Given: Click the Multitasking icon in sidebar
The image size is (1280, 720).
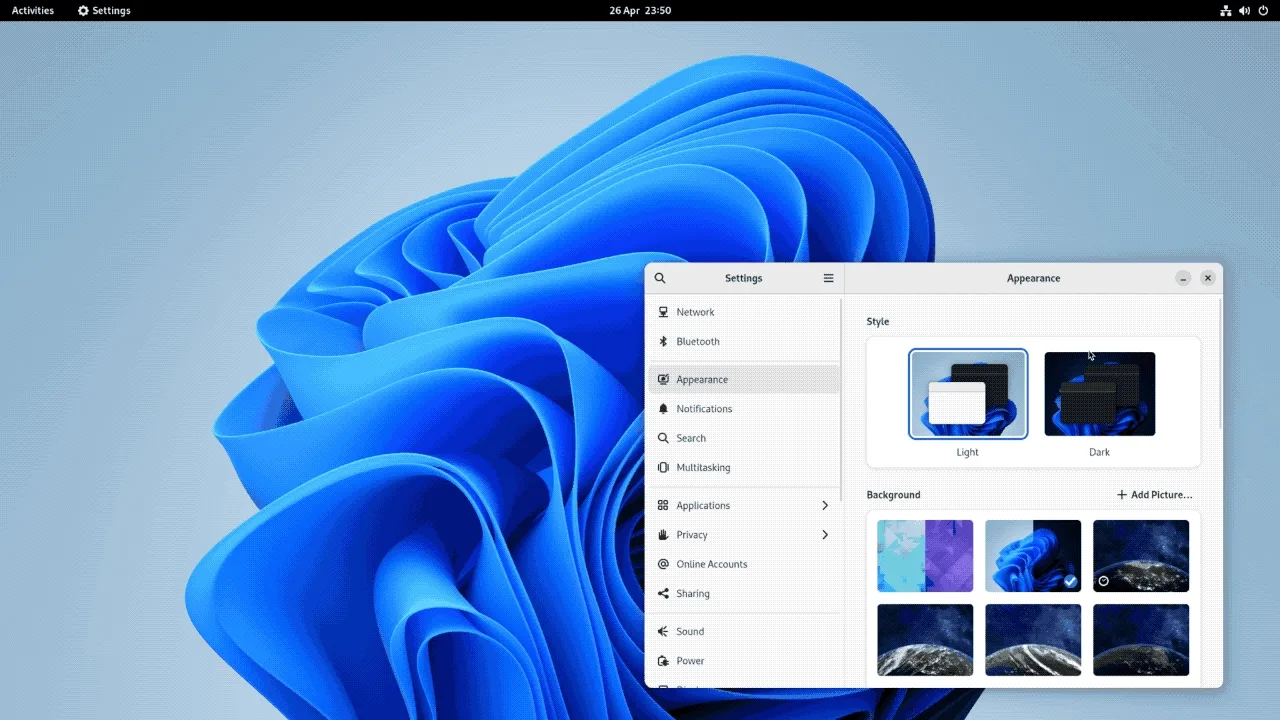Looking at the screenshot, I should click(x=663, y=467).
